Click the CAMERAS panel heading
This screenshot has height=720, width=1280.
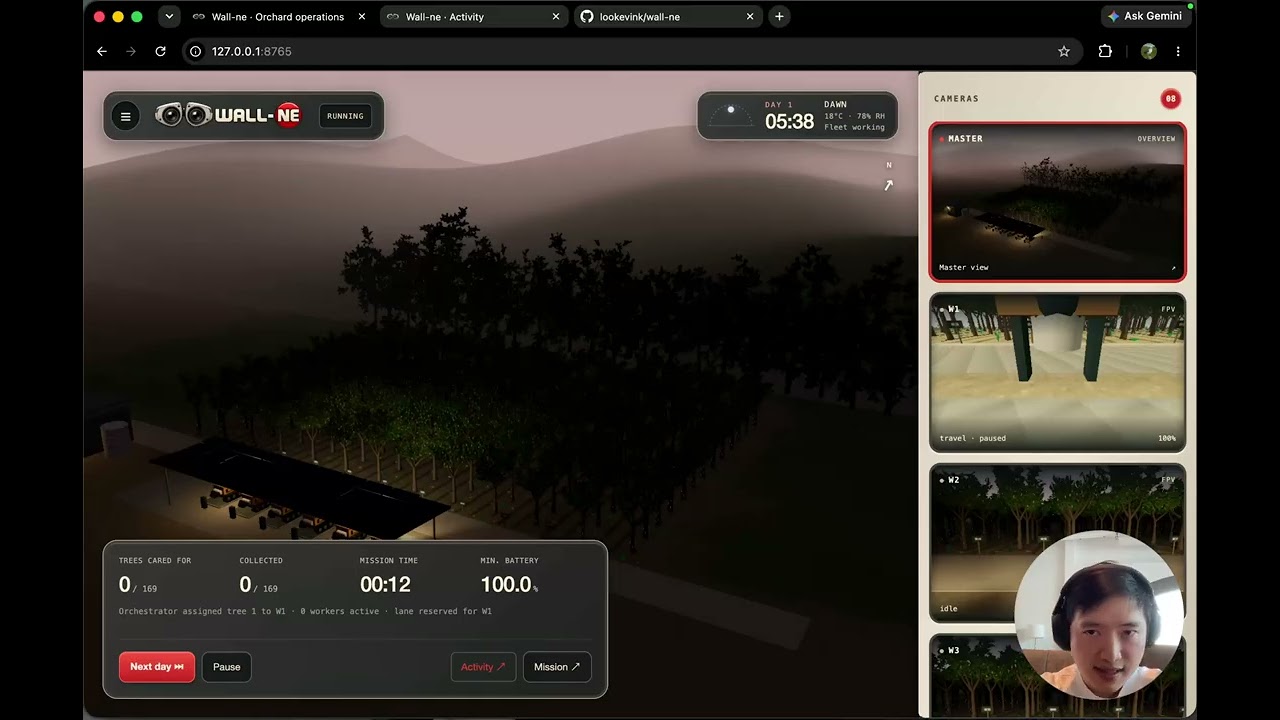coord(956,99)
